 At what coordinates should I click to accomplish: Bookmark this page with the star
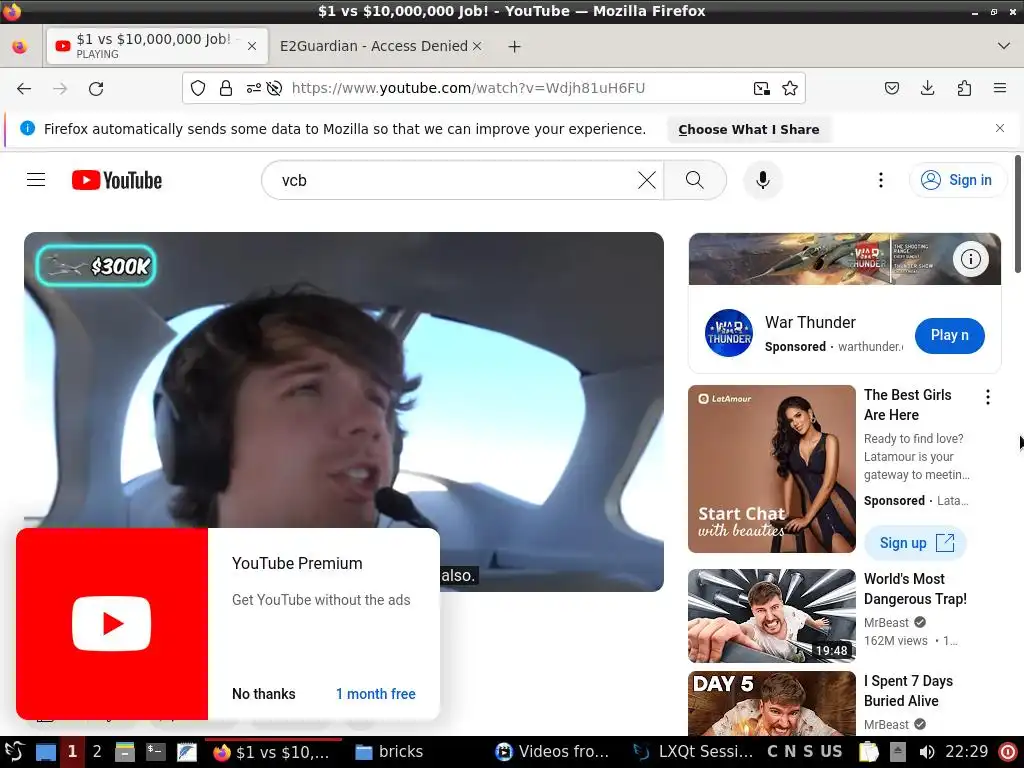[790, 88]
